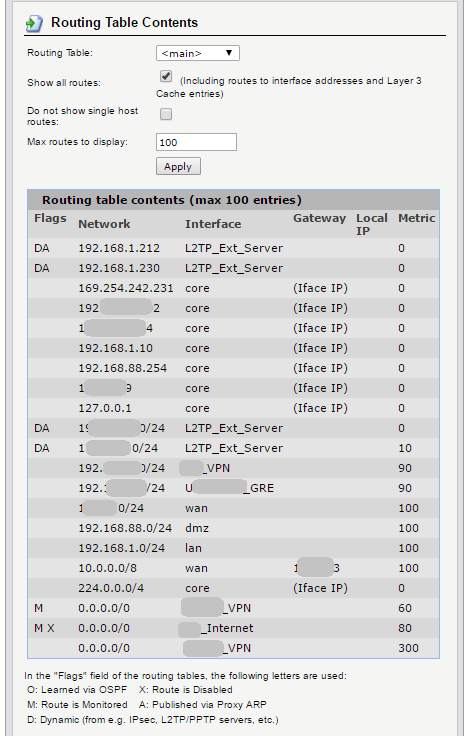Click the dmz interface cell
Viewport: 465px width, 736px height.
tap(197, 529)
